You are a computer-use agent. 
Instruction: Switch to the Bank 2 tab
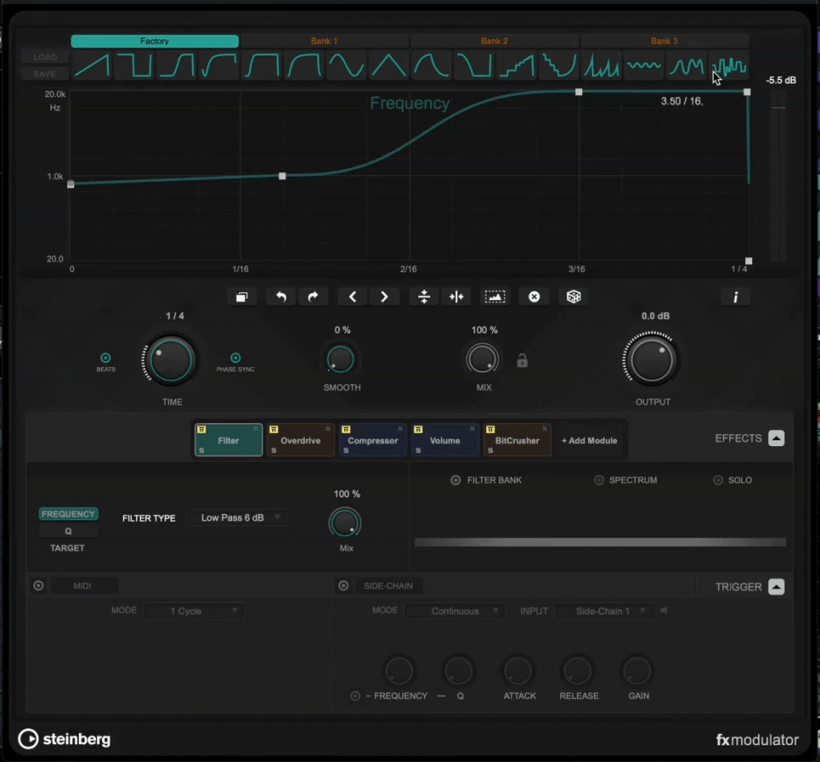[495, 41]
